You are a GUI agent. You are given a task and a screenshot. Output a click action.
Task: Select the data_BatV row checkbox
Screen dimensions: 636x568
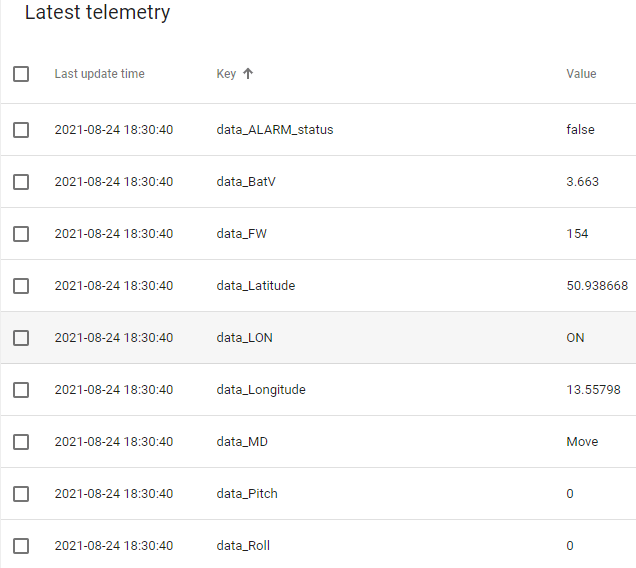(21, 182)
